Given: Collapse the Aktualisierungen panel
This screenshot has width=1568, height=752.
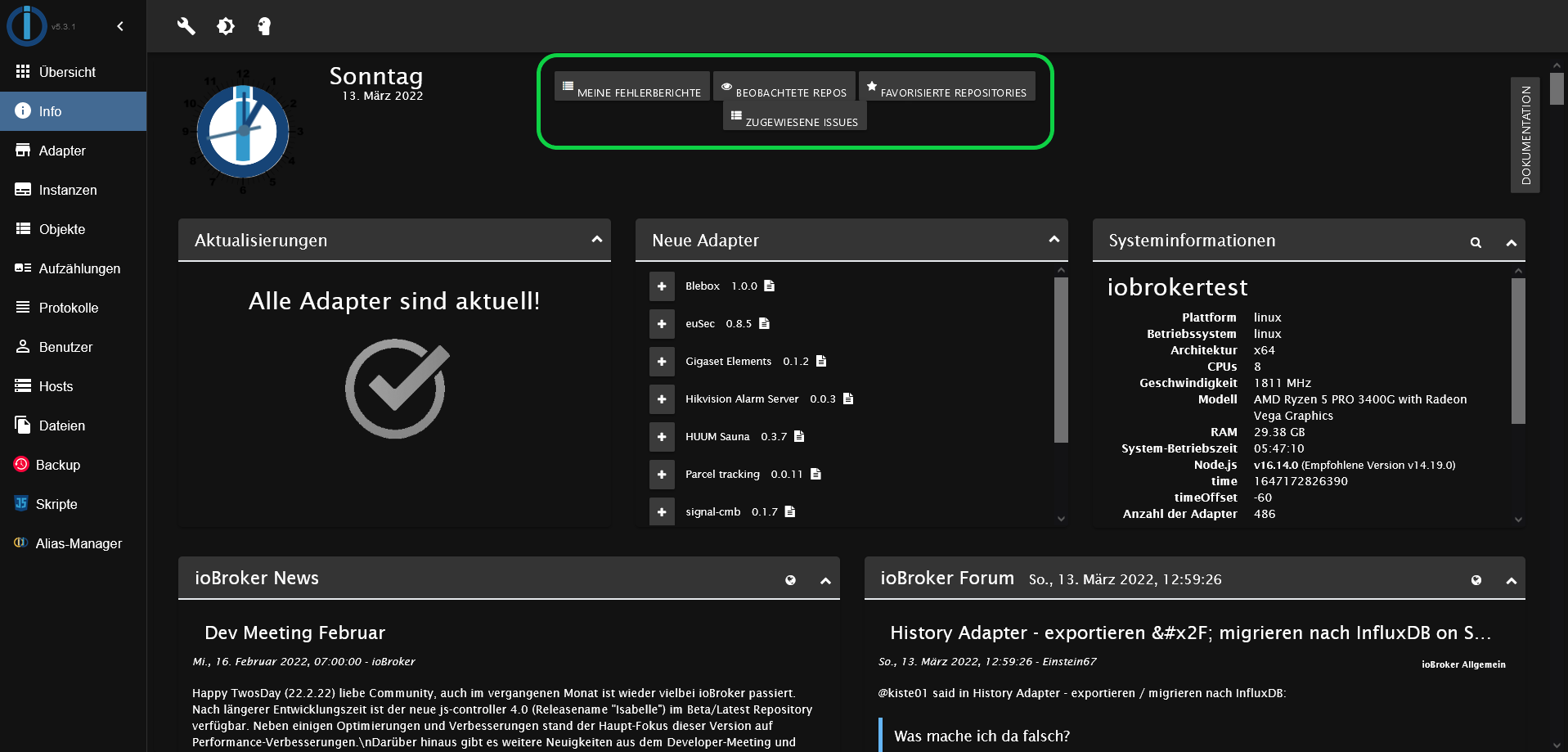Looking at the screenshot, I should click(597, 240).
